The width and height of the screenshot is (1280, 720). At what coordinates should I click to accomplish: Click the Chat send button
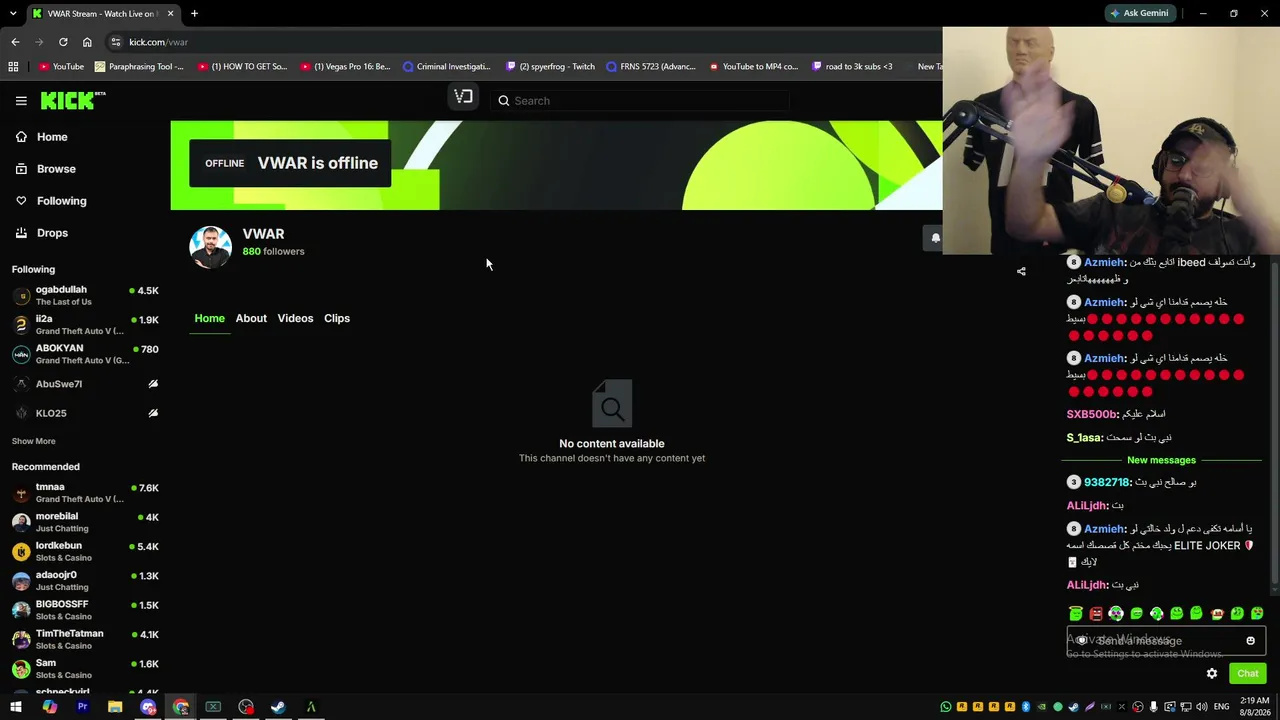(x=1247, y=674)
